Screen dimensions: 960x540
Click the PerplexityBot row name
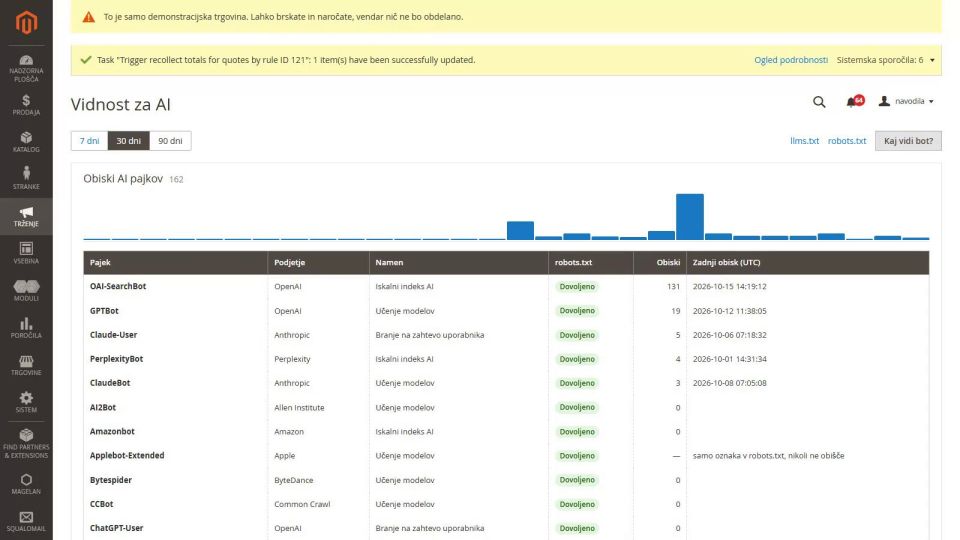point(116,359)
